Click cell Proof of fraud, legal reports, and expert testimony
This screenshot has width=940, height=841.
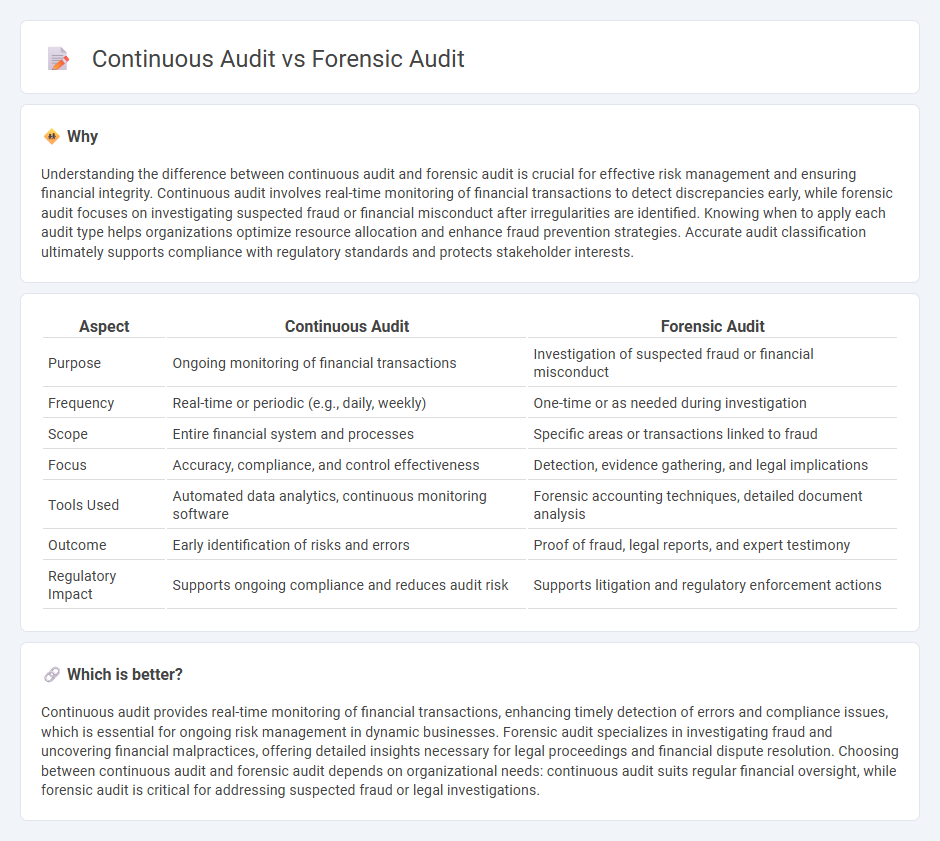(x=712, y=545)
